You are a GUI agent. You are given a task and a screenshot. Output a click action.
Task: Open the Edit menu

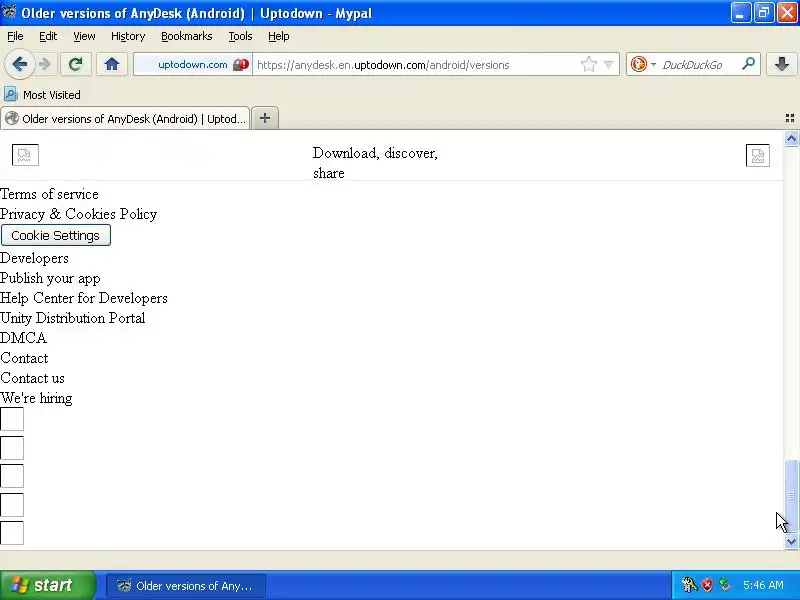click(x=48, y=36)
